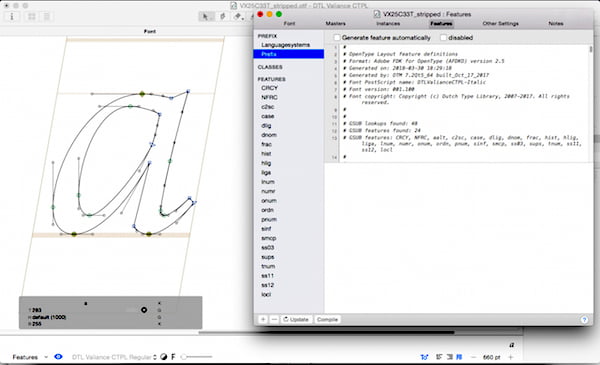This screenshot has width=600, height=365.
Task: Click the Compile button
Action: pyautogui.click(x=327, y=319)
